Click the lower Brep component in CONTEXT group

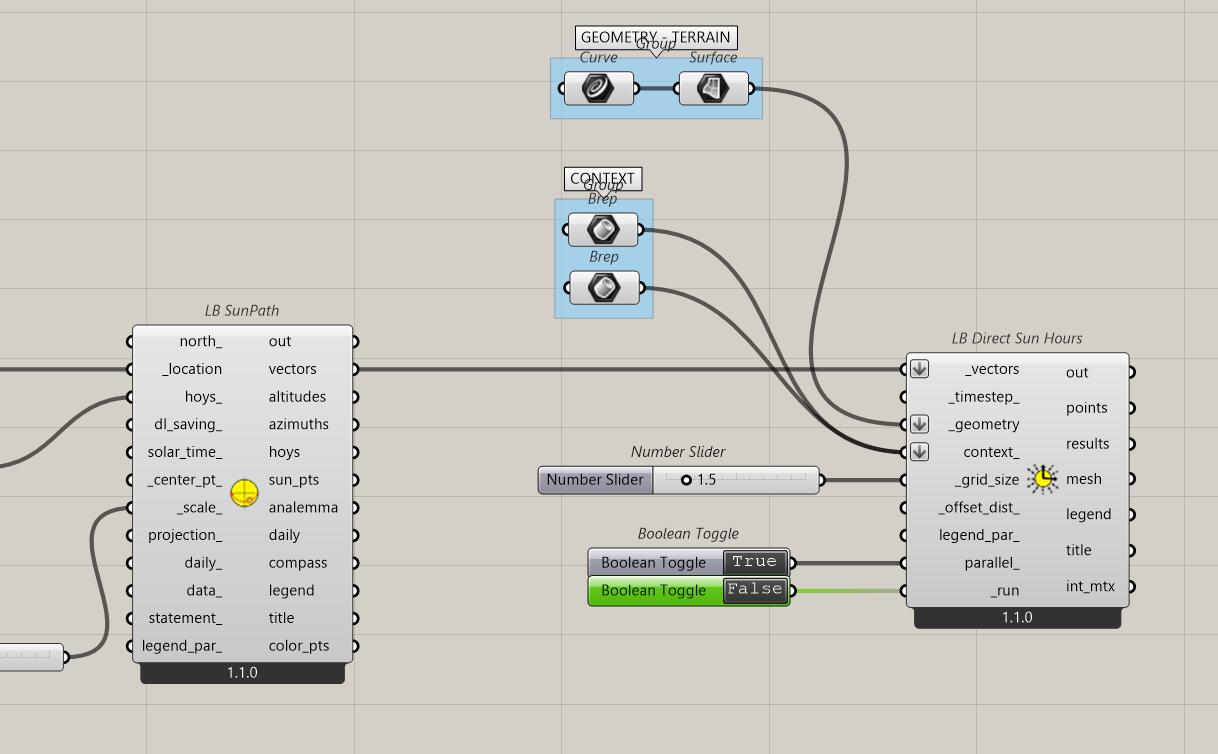click(x=603, y=289)
